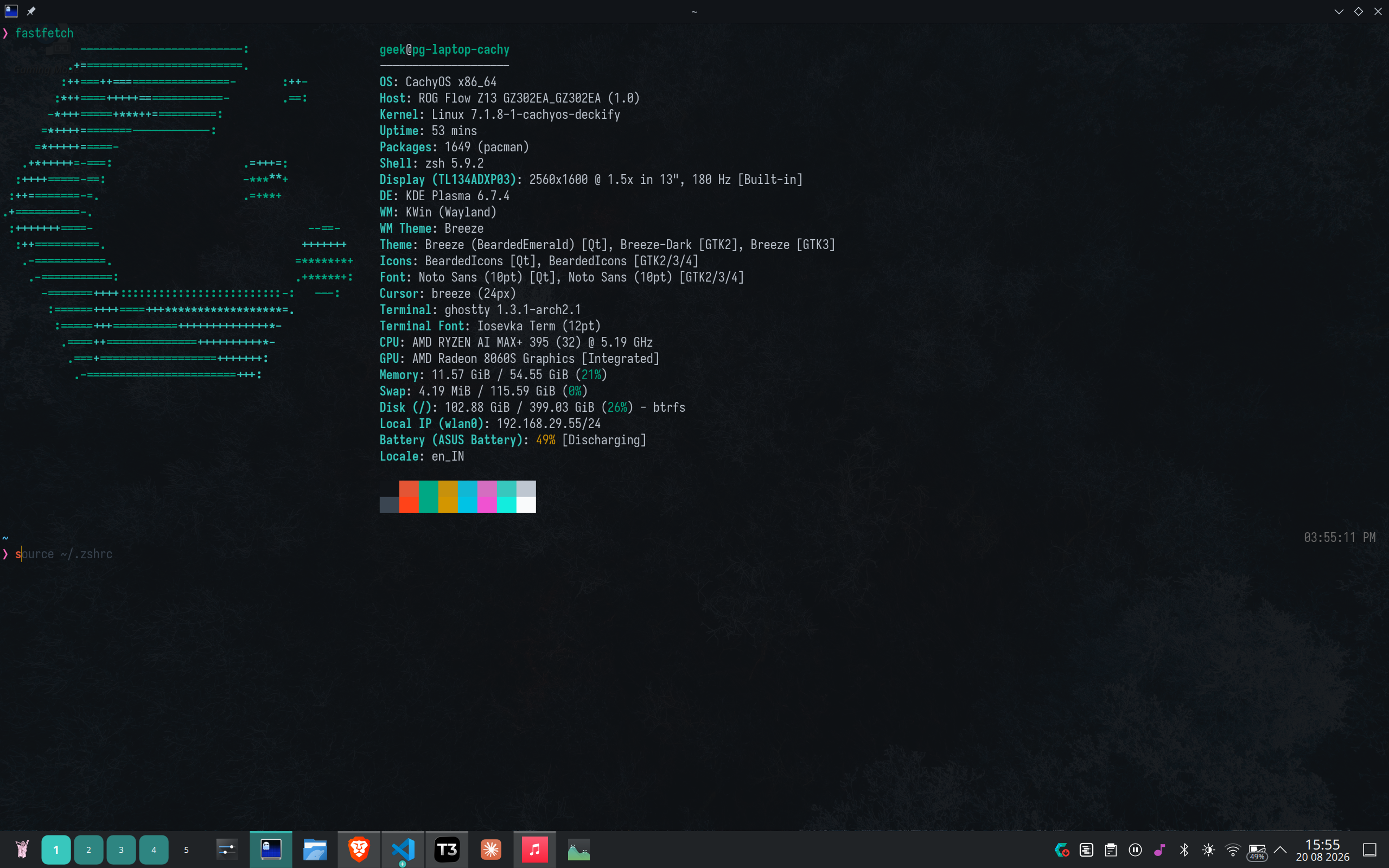Focus the Ghostty terminal taskbar icon
Image resolution: width=1389 pixels, height=868 pixels.
[271, 849]
